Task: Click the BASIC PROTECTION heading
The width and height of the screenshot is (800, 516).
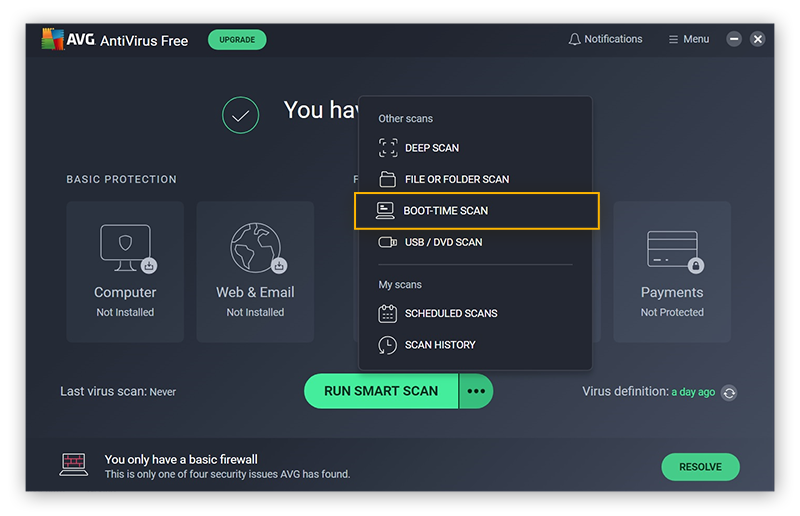Action: point(121,179)
